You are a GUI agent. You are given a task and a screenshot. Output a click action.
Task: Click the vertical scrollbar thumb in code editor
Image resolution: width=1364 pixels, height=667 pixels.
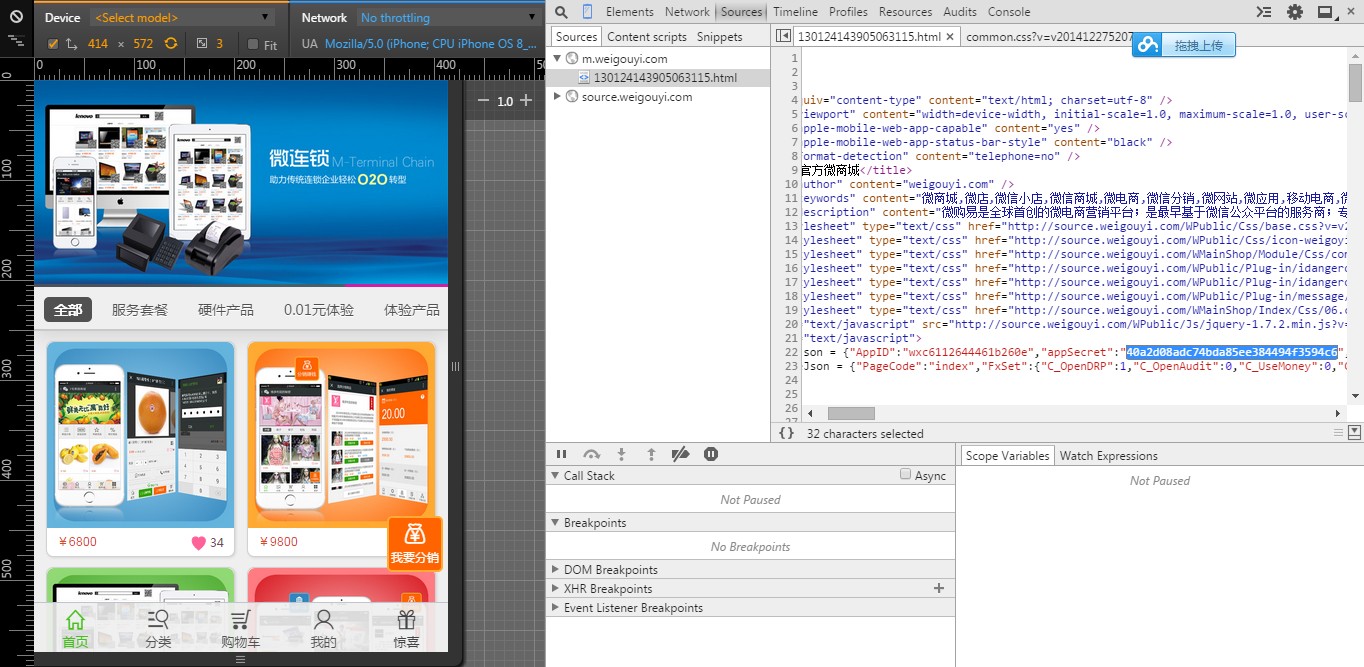(x=1355, y=82)
